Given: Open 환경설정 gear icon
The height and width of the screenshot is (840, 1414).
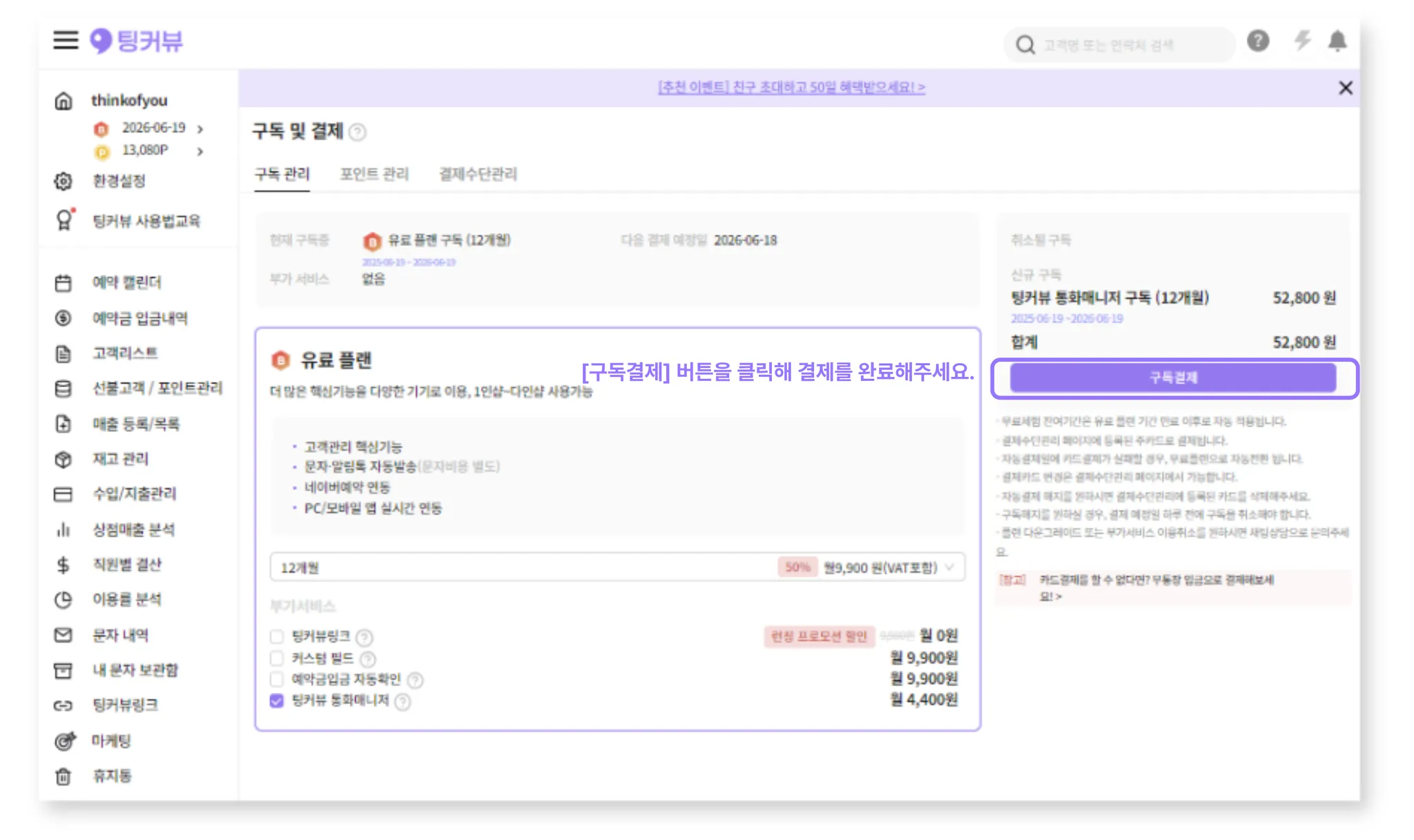Looking at the screenshot, I should (x=63, y=182).
